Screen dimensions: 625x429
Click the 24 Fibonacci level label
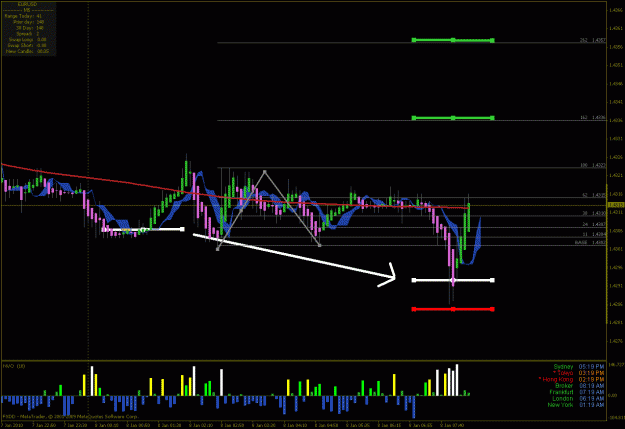pyautogui.click(x=593, y=224)
